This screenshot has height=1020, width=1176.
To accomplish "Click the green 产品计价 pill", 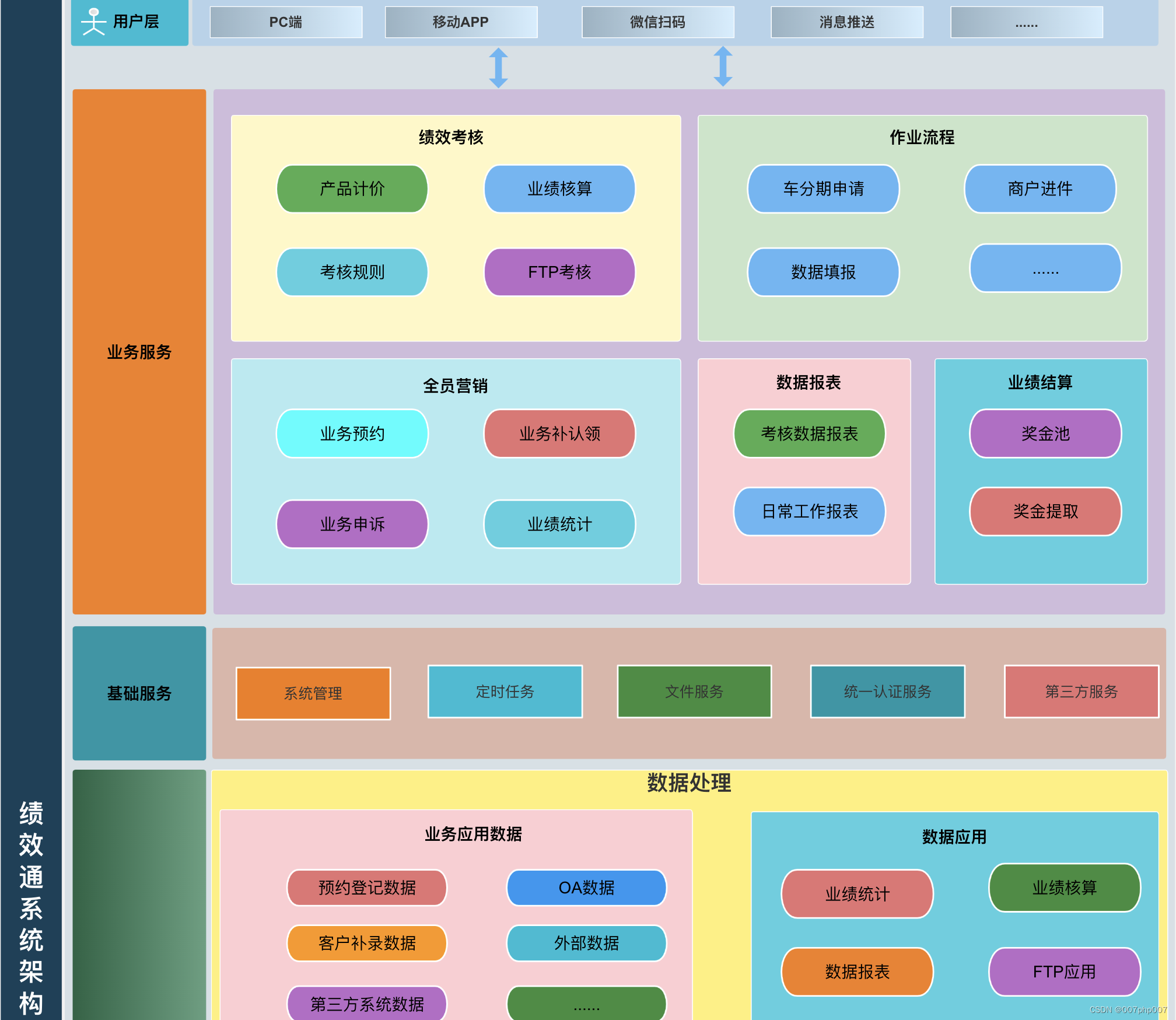I will pyautogui.click(x=352, y=189).
